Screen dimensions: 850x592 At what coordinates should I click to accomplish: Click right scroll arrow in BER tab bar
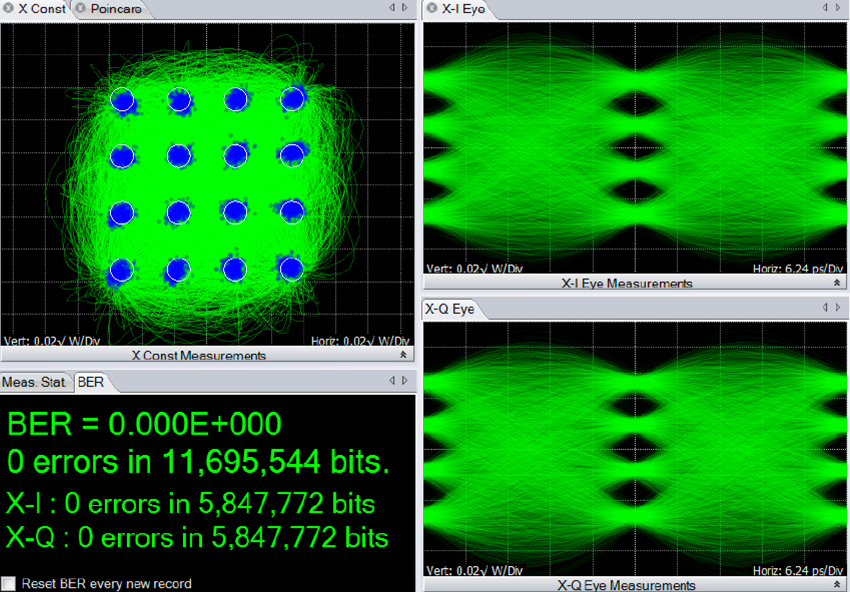tap(404, 381)
